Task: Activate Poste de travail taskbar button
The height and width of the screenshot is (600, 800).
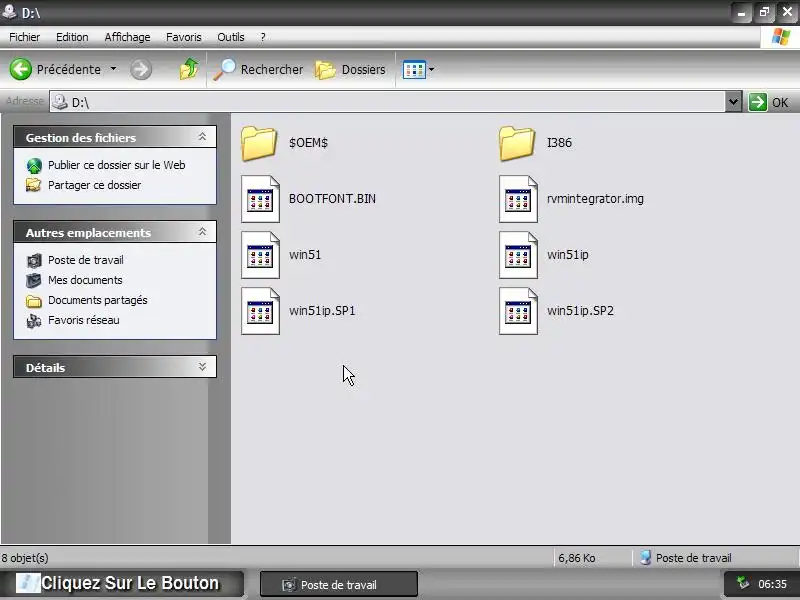Action: [x=339, y=584]
